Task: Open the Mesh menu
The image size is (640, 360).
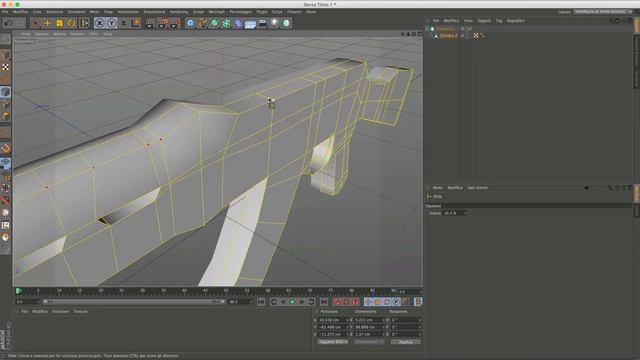Action: click(x=94, y=12)
